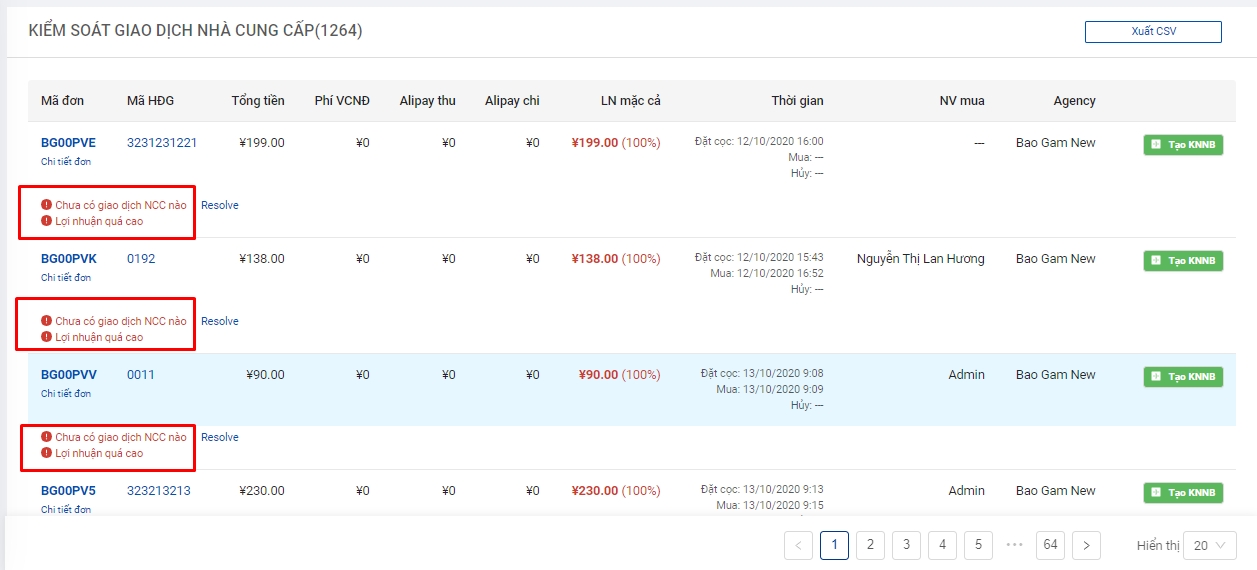The width and height of the screenshot is (1257, 570).
Task: Expand the Hiển thị page size dropdown
Action: 1210,546
